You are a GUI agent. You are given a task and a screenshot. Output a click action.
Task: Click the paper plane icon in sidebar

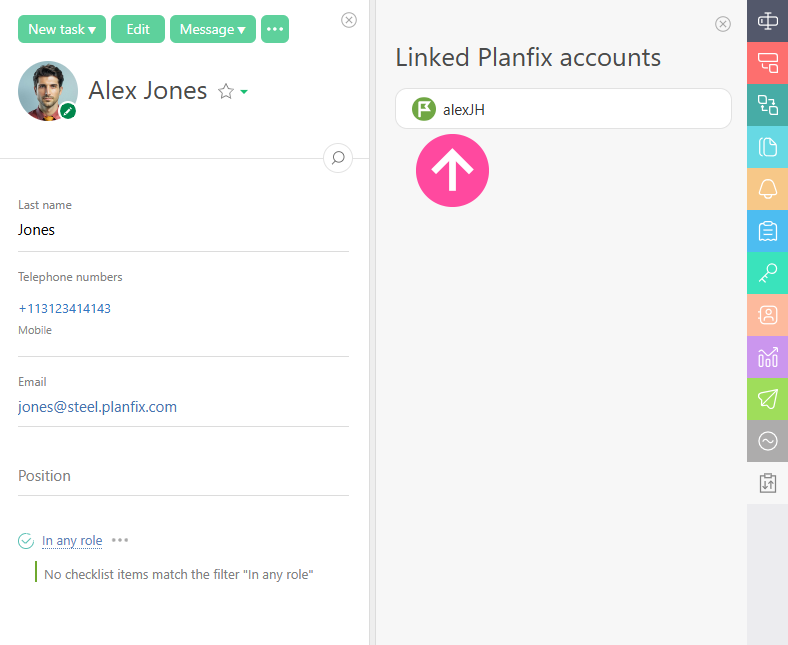pyautogui.click(x=767, y=399)
